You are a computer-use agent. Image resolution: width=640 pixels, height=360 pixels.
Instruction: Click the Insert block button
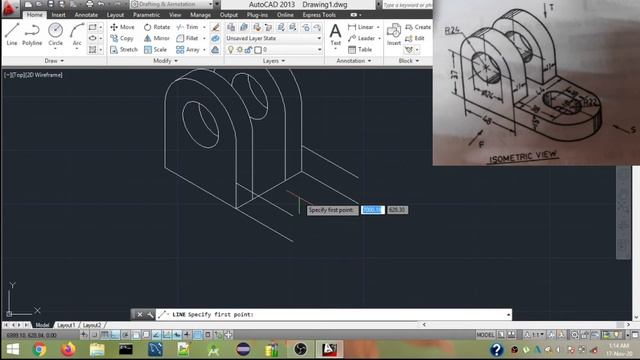(x=394, y=34)
